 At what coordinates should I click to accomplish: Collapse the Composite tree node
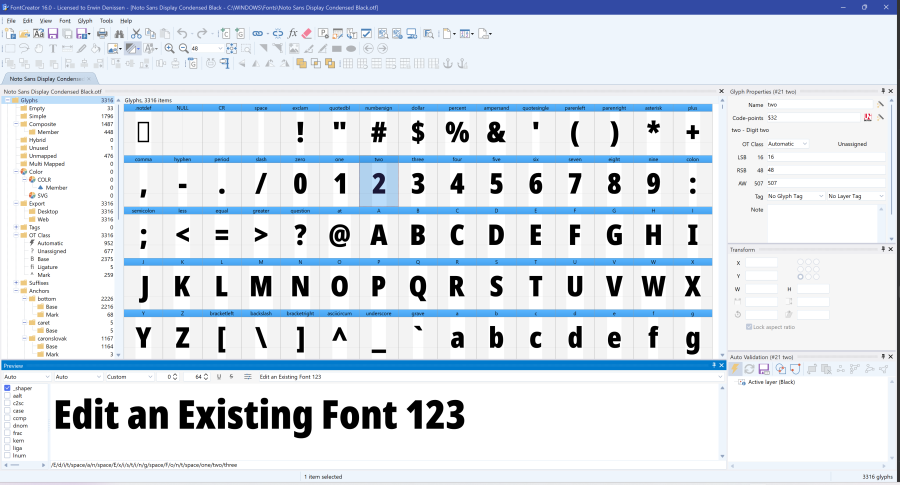(x=17, y=124)
